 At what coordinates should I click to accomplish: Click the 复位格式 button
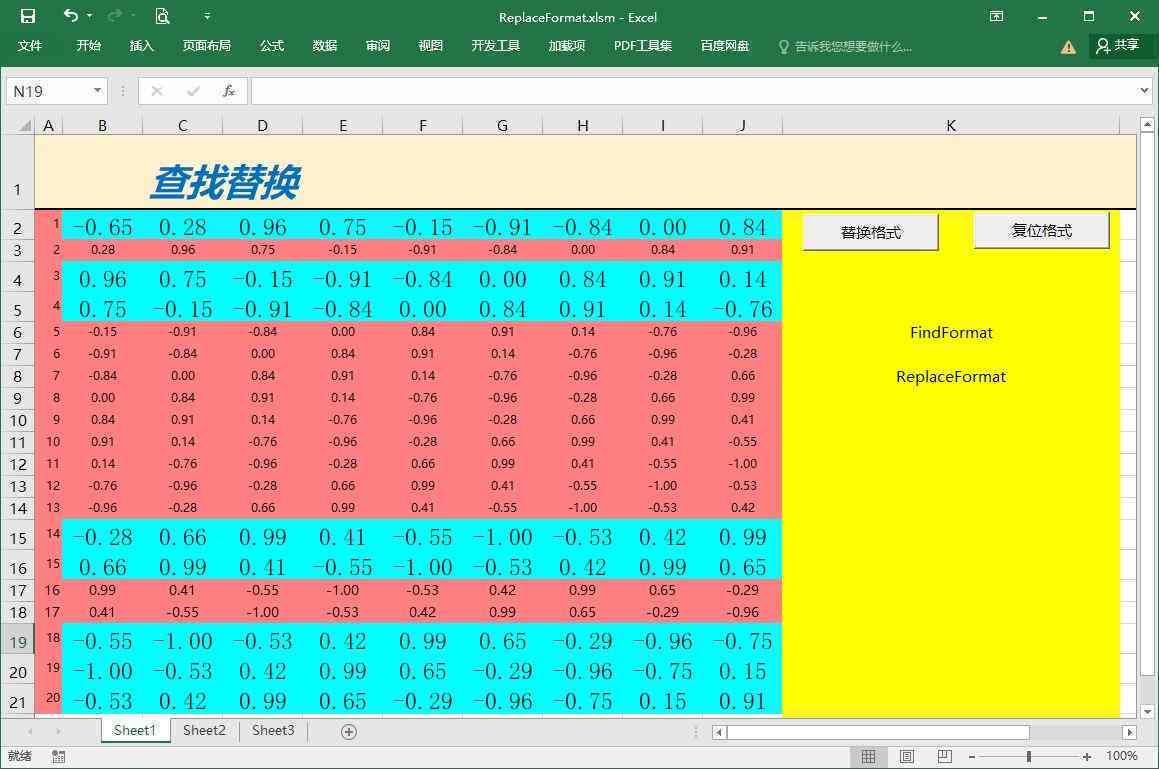[1041, 231]
